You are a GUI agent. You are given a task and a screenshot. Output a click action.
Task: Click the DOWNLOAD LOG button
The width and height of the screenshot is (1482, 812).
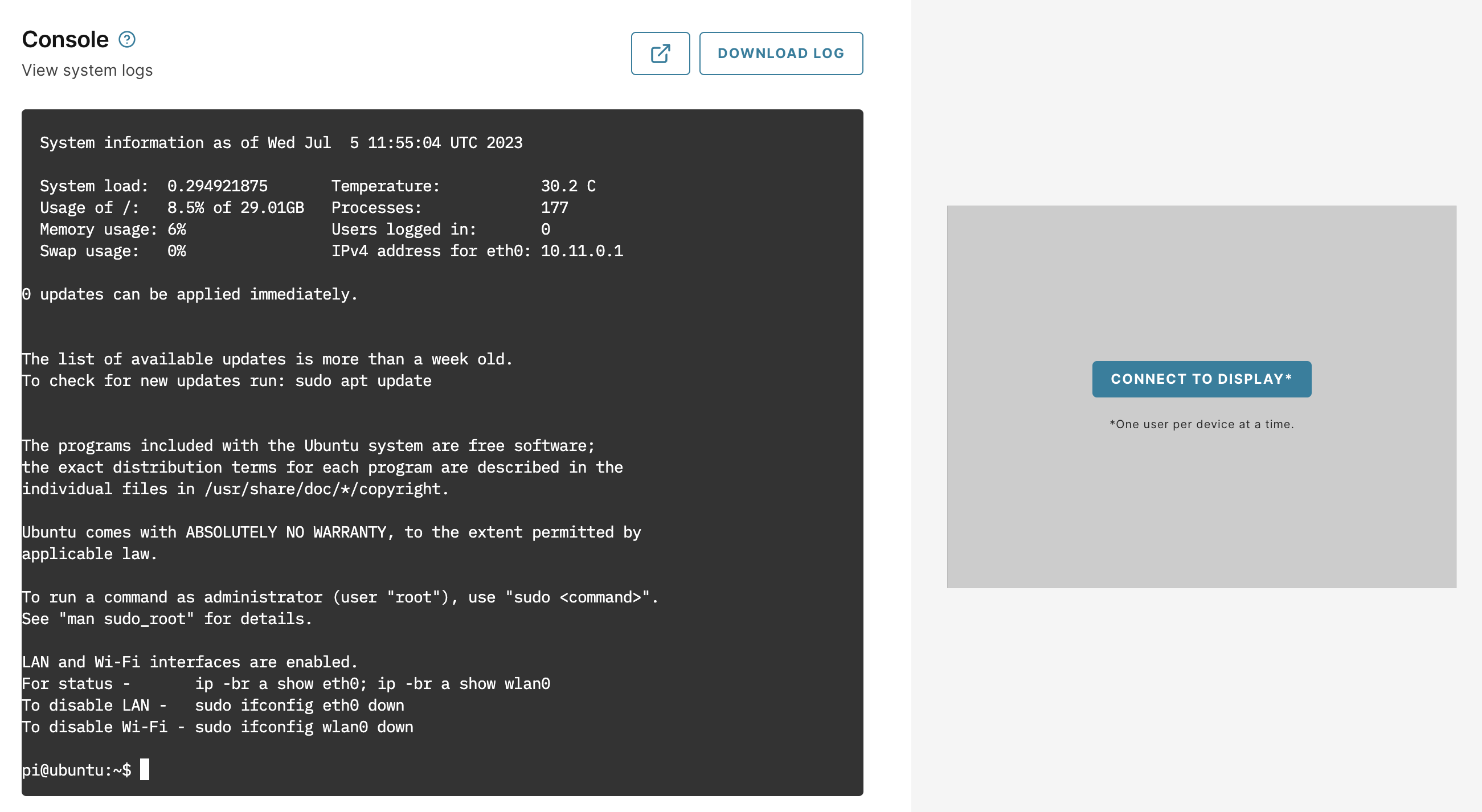tap(781, 54)
